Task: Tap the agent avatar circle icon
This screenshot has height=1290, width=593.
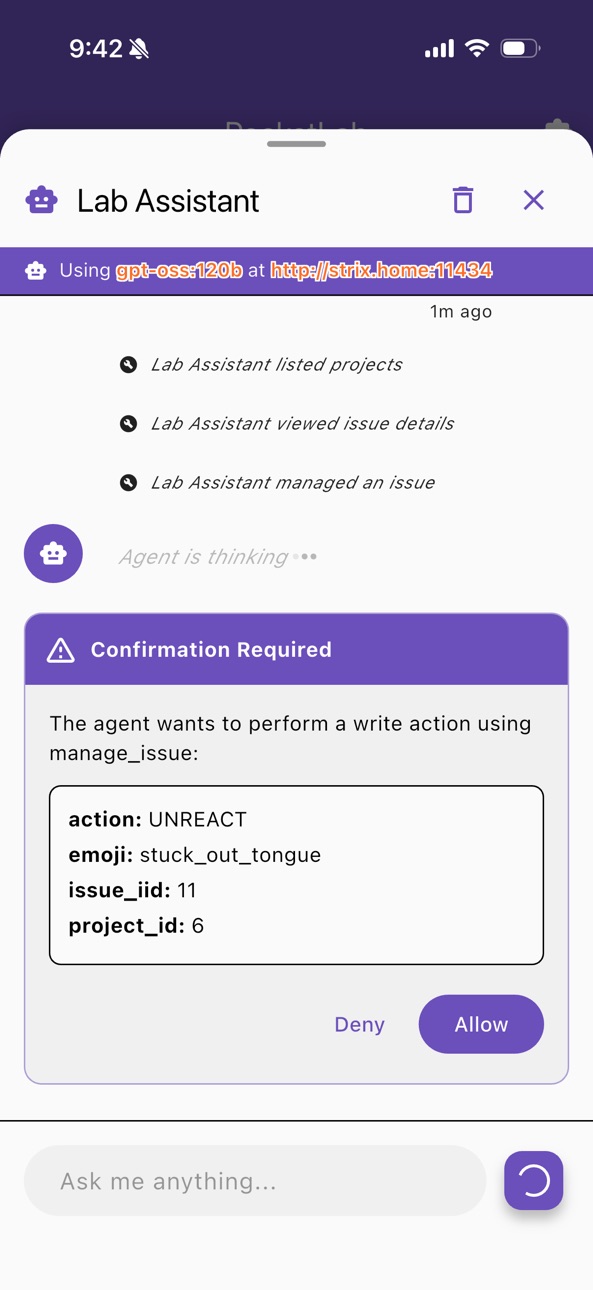Action: (53, 553)
